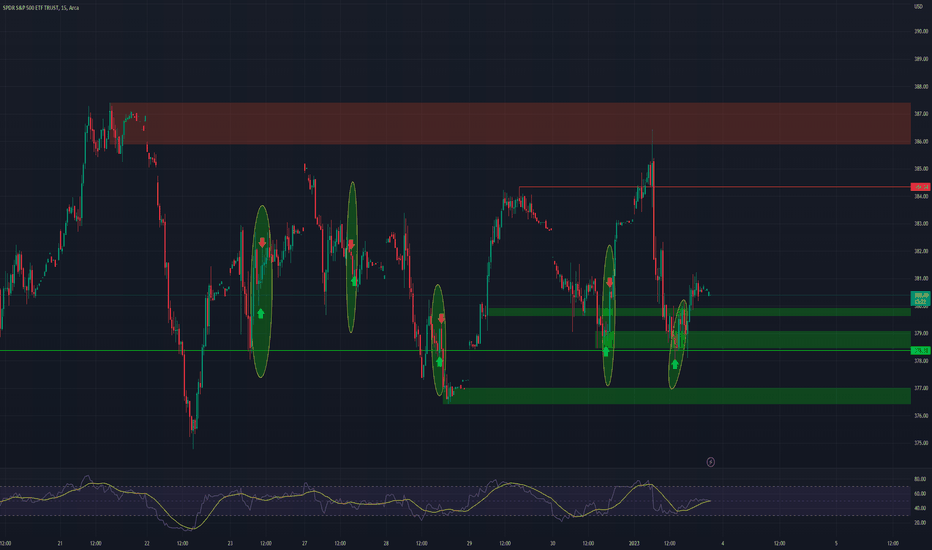
Task: Select the large red resistance zone rectangle
Action: click(x=510, y=124)
